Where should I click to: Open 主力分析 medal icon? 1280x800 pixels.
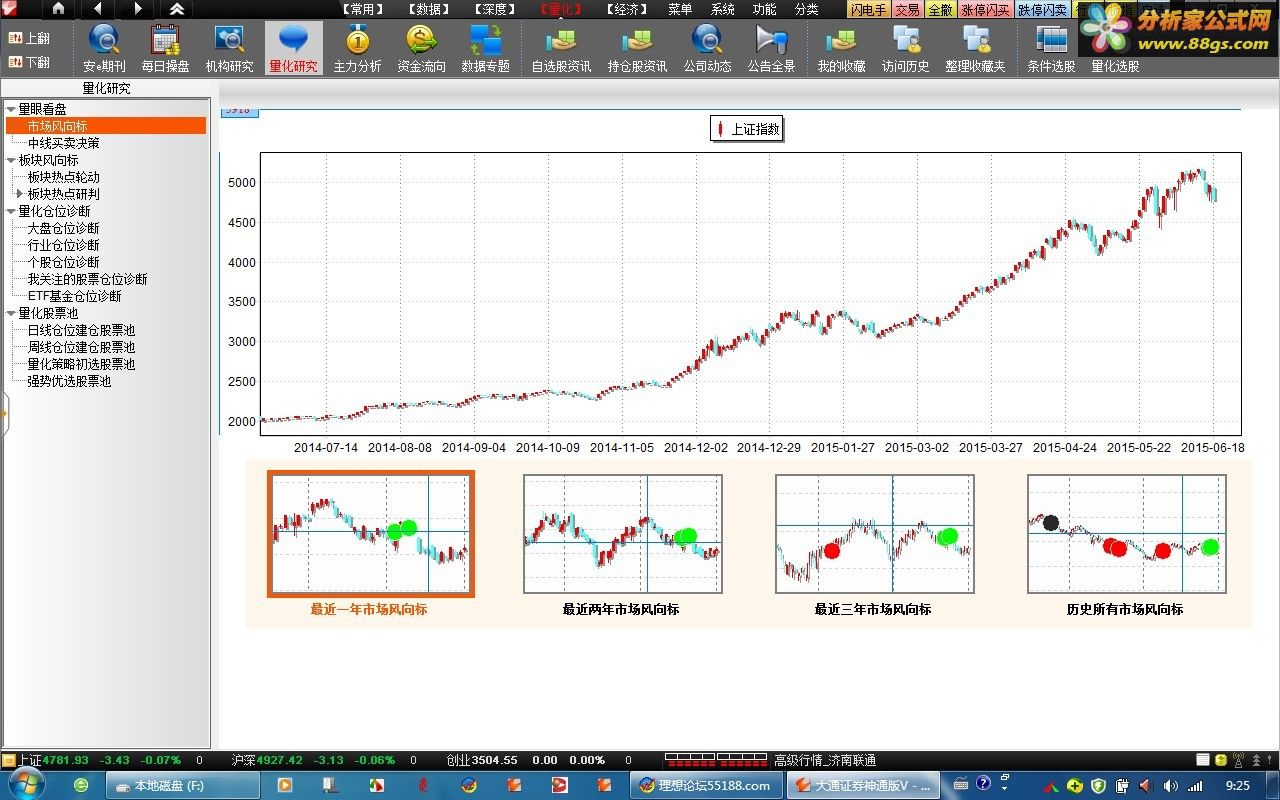(x=357, y=48)
